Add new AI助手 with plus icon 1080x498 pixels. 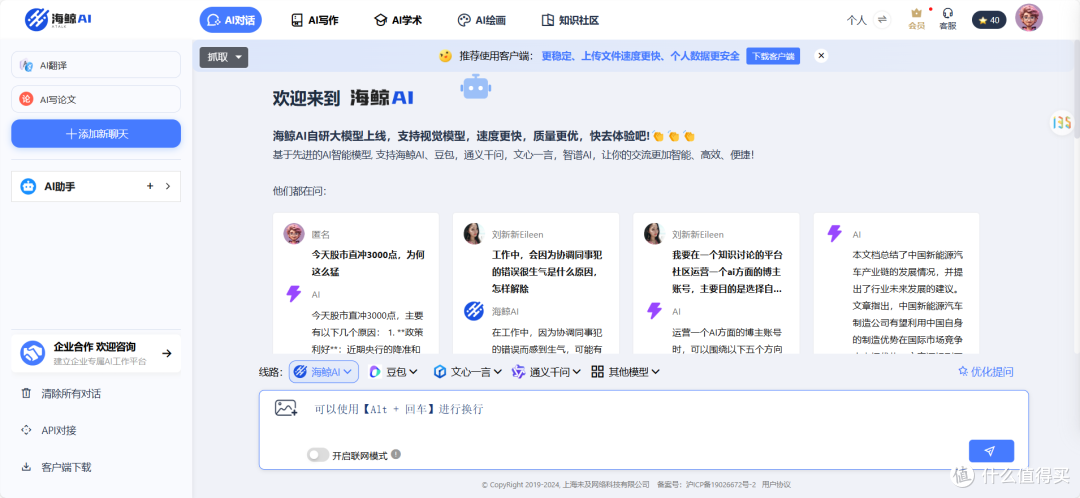coord(149,186)
